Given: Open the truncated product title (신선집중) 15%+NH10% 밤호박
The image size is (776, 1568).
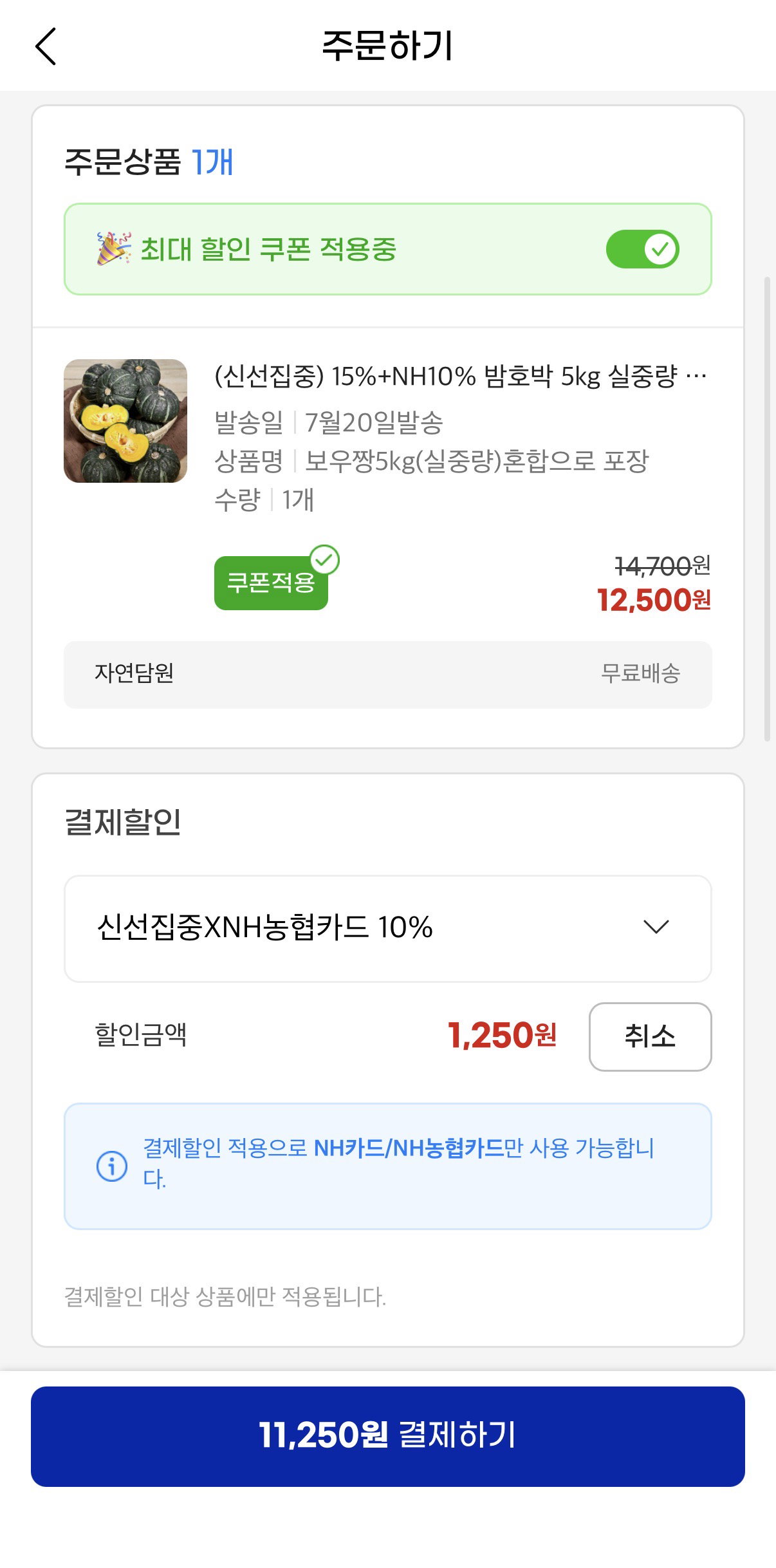Looking at the screenshot, I should click(x=461, y=376).
